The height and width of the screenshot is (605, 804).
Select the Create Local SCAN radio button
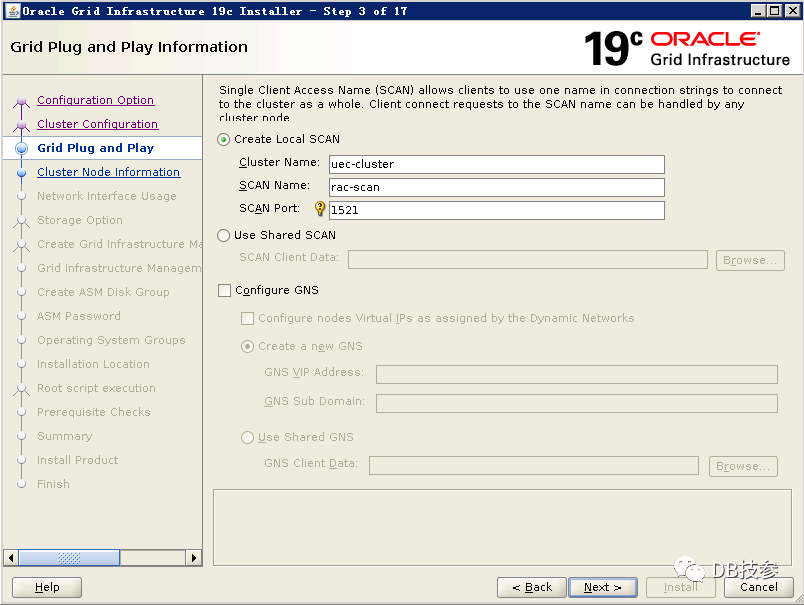[x=224, y=140]
